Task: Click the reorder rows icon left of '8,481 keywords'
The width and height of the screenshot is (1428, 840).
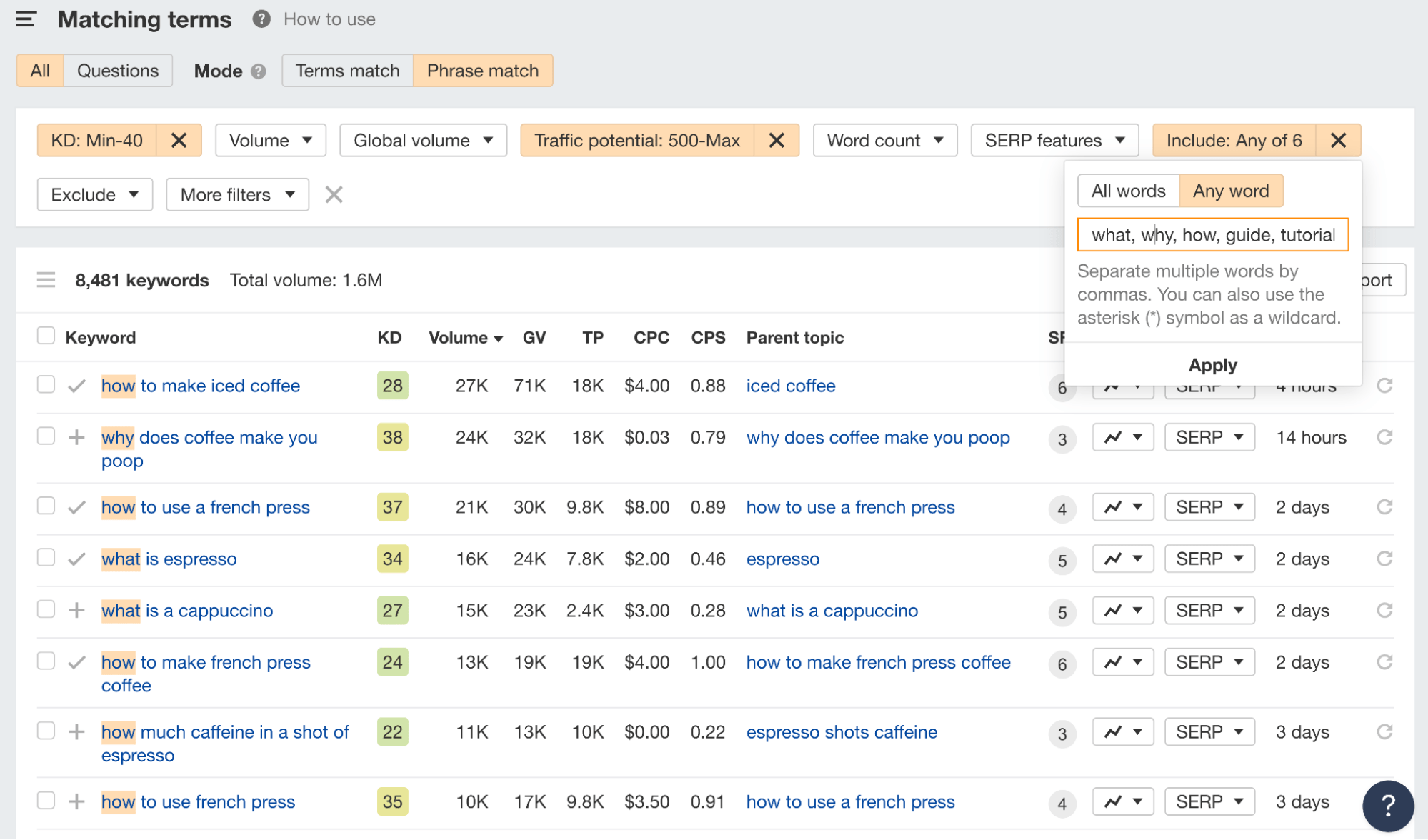Action: (x=47, y=279)
